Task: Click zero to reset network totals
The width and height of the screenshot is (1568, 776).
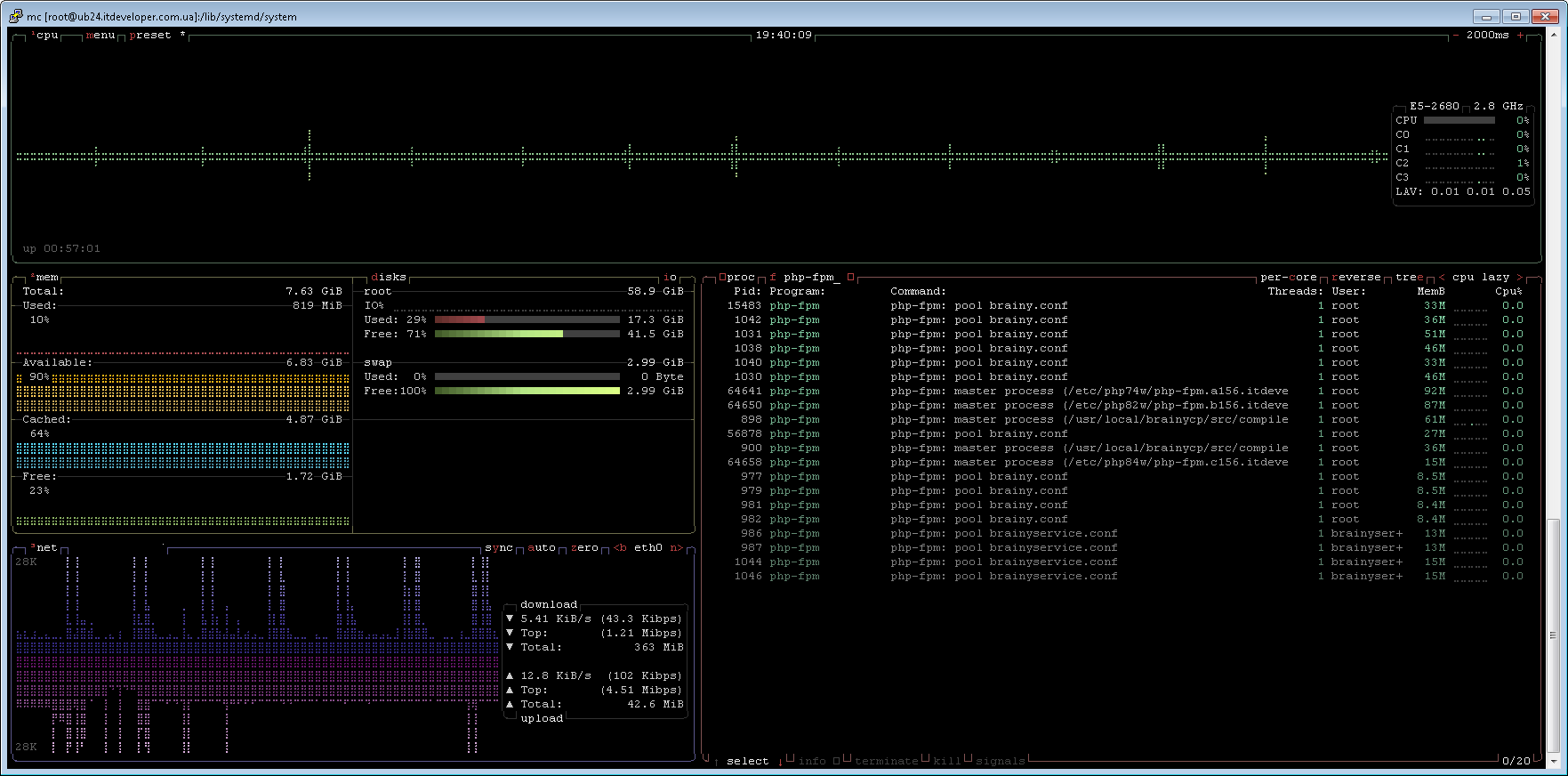Action: point(583,548)
